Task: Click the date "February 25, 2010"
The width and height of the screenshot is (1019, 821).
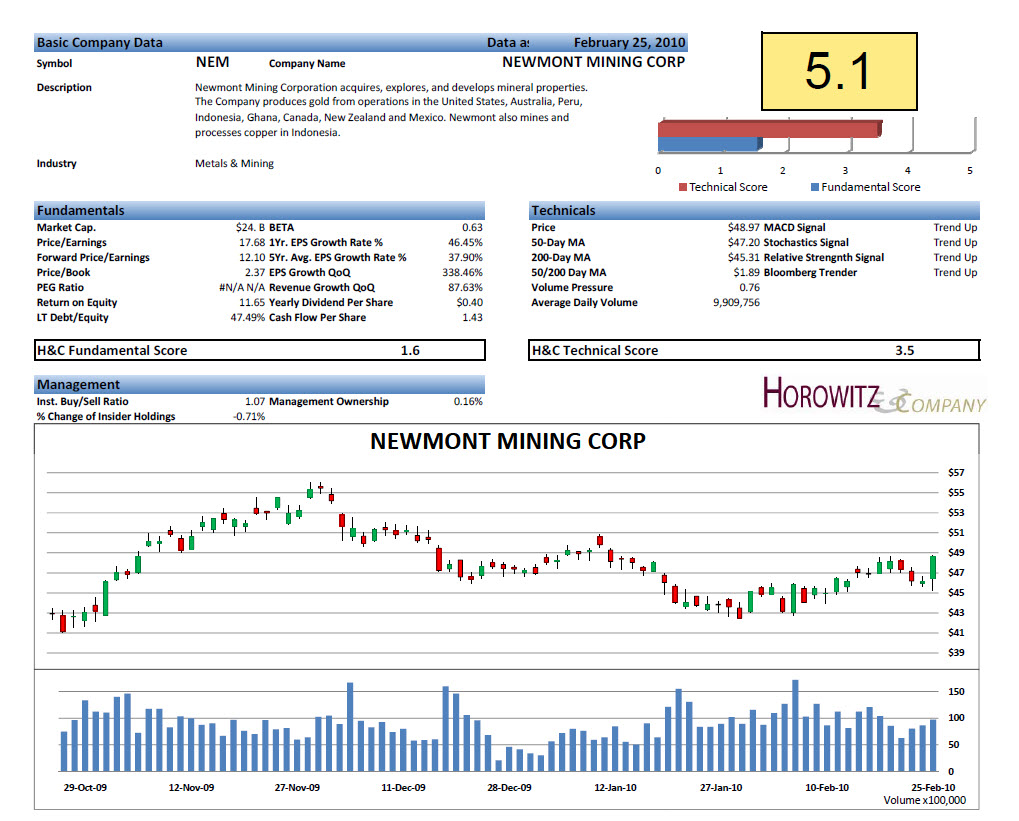Action: coord(629,43)
